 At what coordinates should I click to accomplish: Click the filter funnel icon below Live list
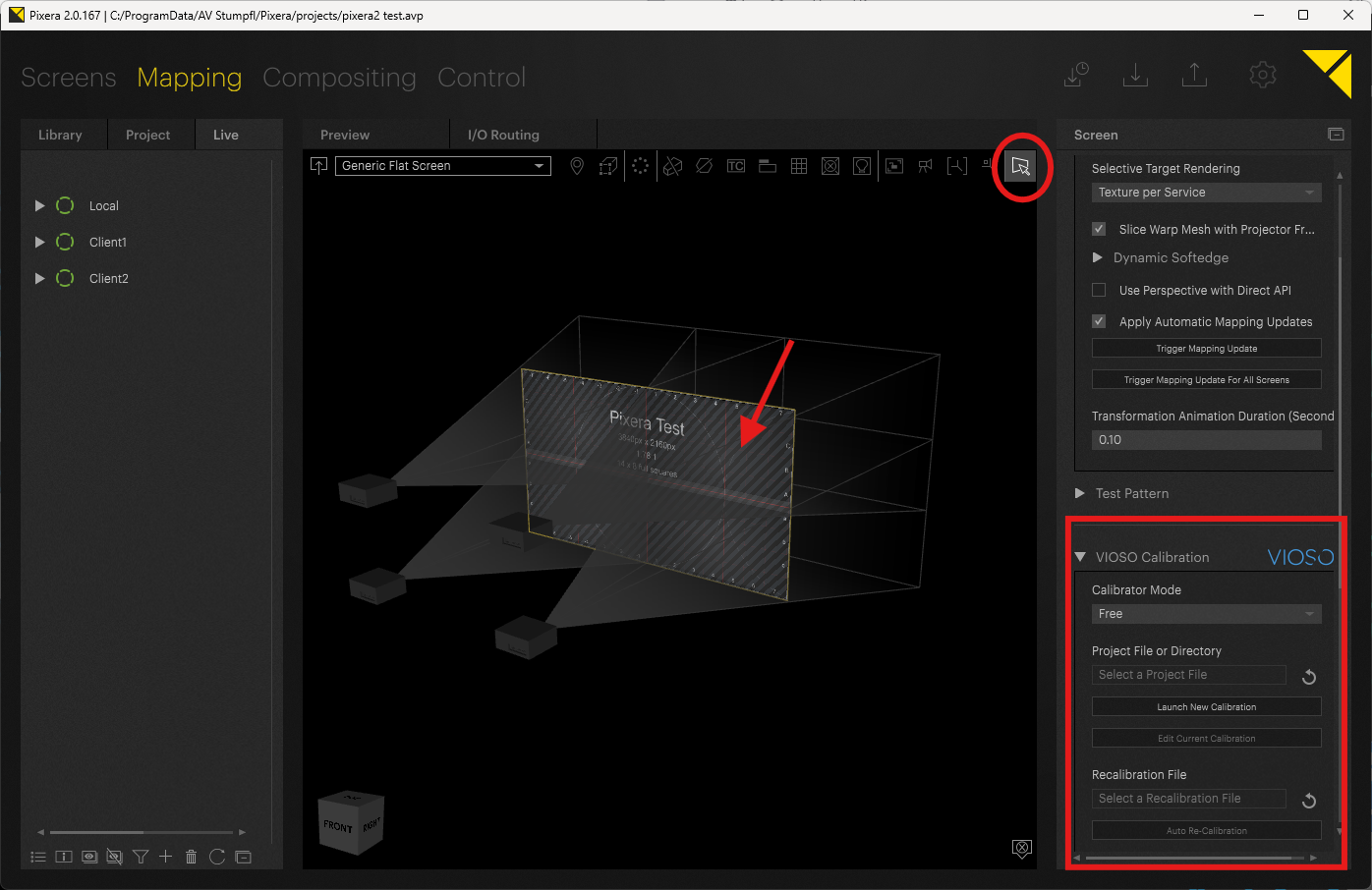click(141, 857)
